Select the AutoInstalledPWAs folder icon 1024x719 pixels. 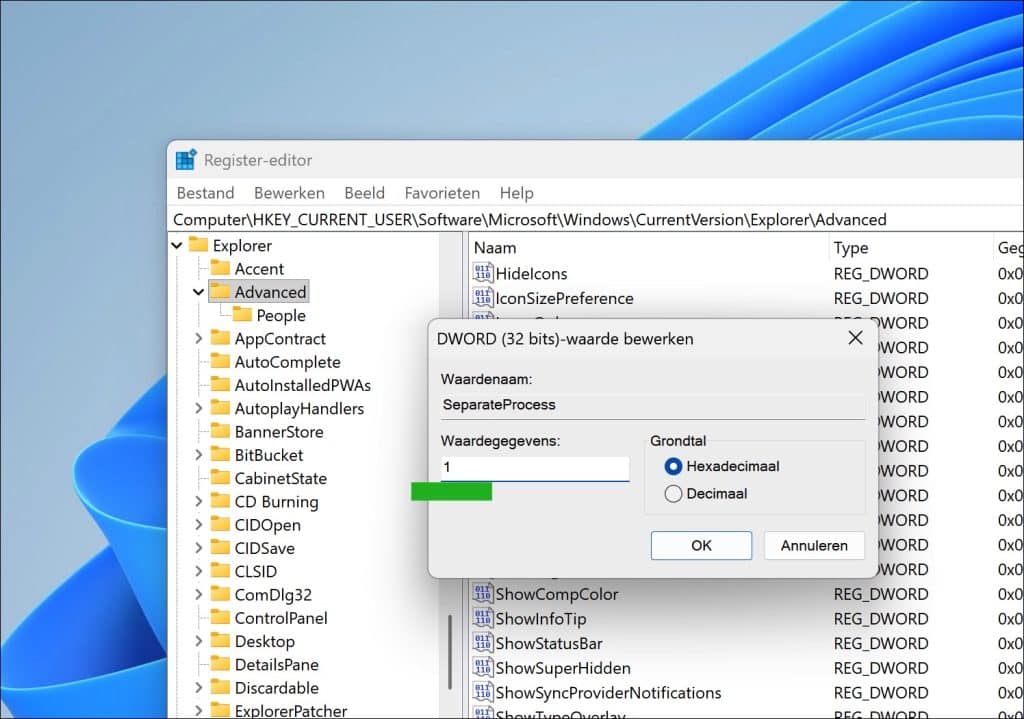point(220,384)
